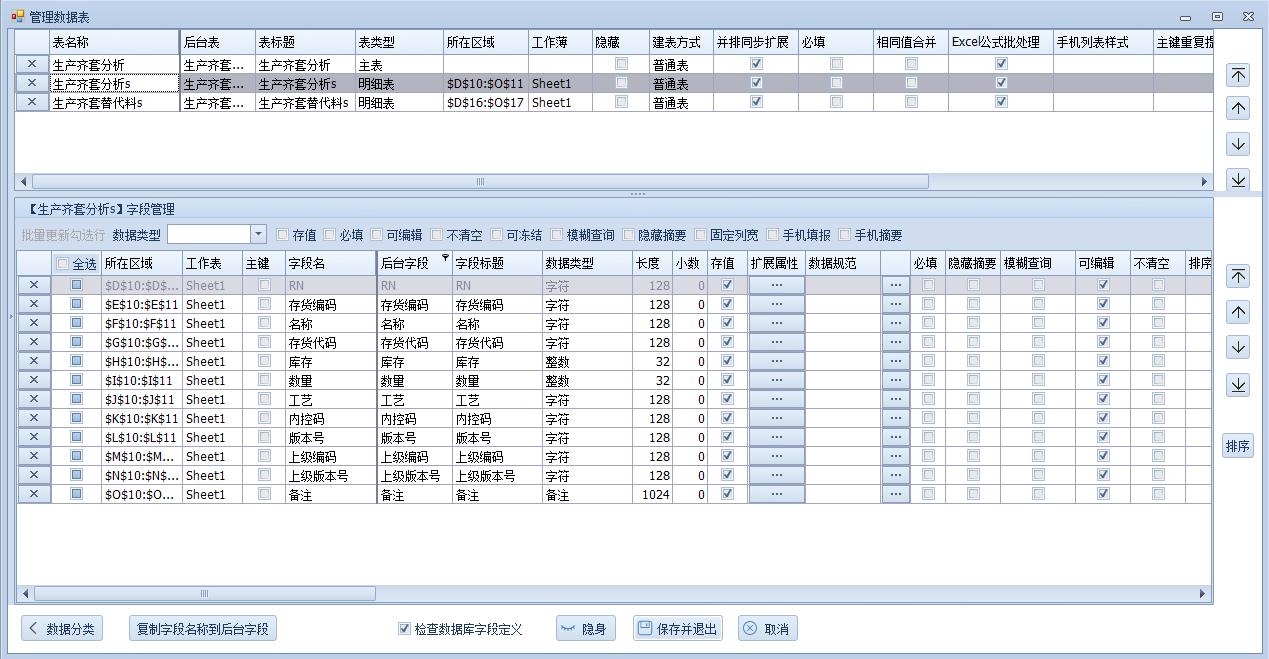This screenshot has height=659, width=1269.
Task: Click 数据分类 back chevron button
Action: coord(62,629)
